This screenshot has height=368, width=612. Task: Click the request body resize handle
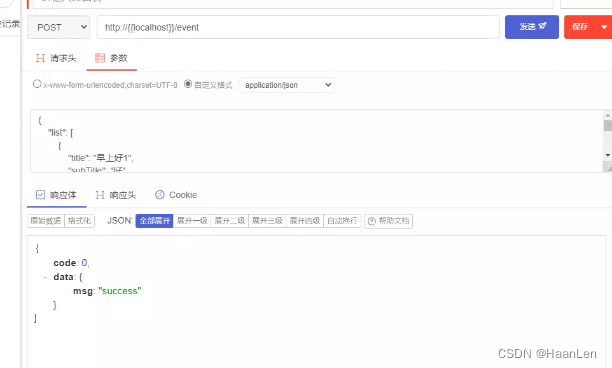click(608, 168)
